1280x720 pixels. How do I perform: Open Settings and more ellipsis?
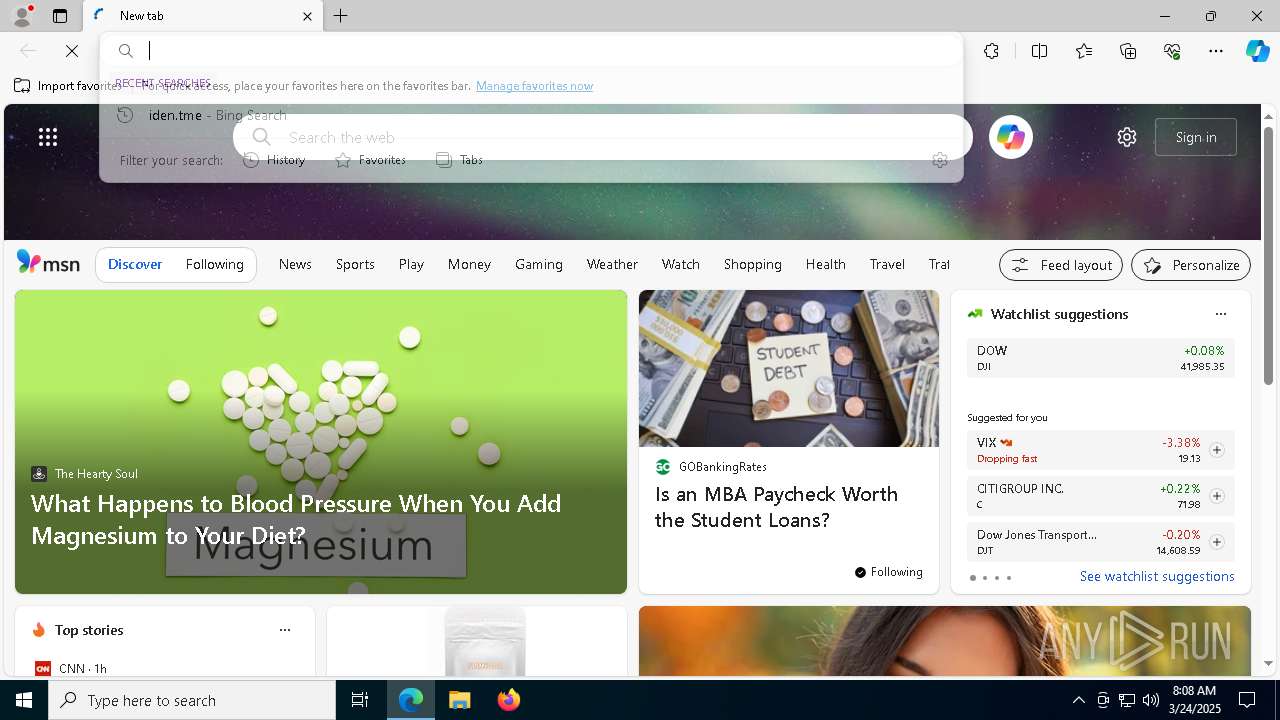1216,51
